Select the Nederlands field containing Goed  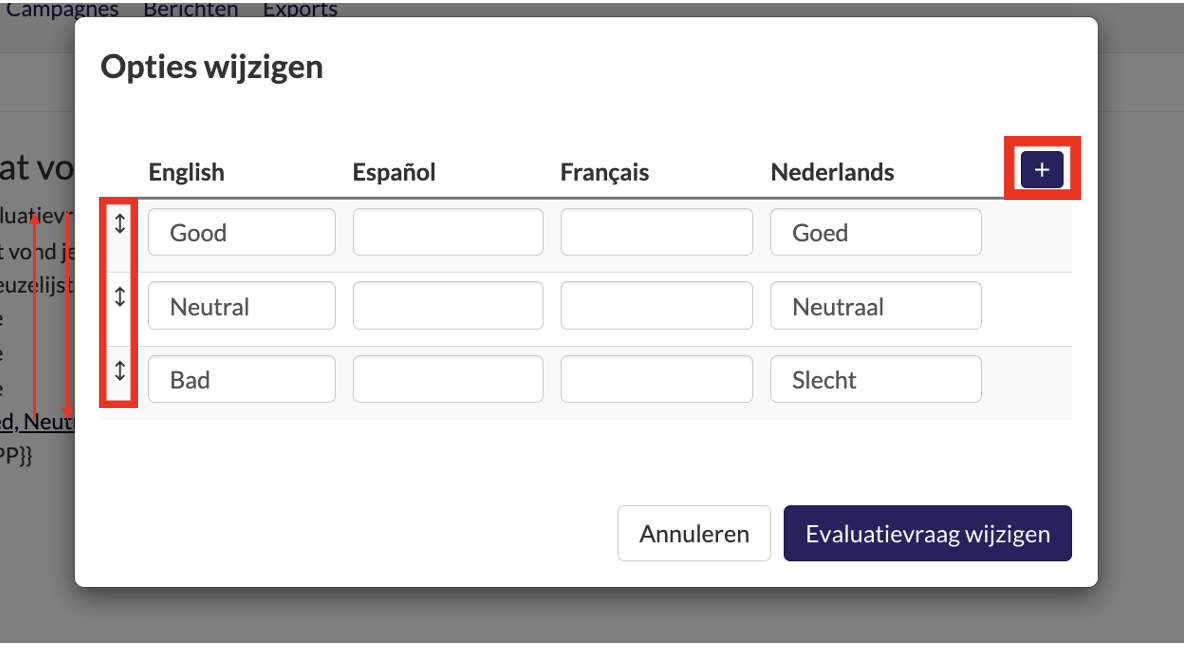point(876,232)
